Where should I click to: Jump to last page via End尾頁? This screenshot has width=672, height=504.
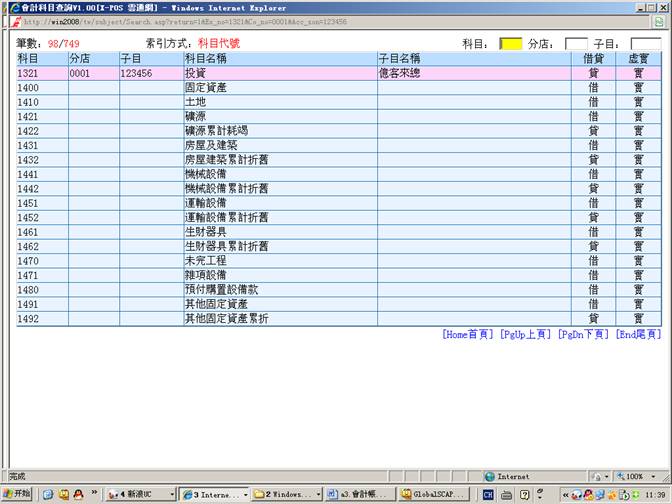pyautogui.click(x=637, y=335)
